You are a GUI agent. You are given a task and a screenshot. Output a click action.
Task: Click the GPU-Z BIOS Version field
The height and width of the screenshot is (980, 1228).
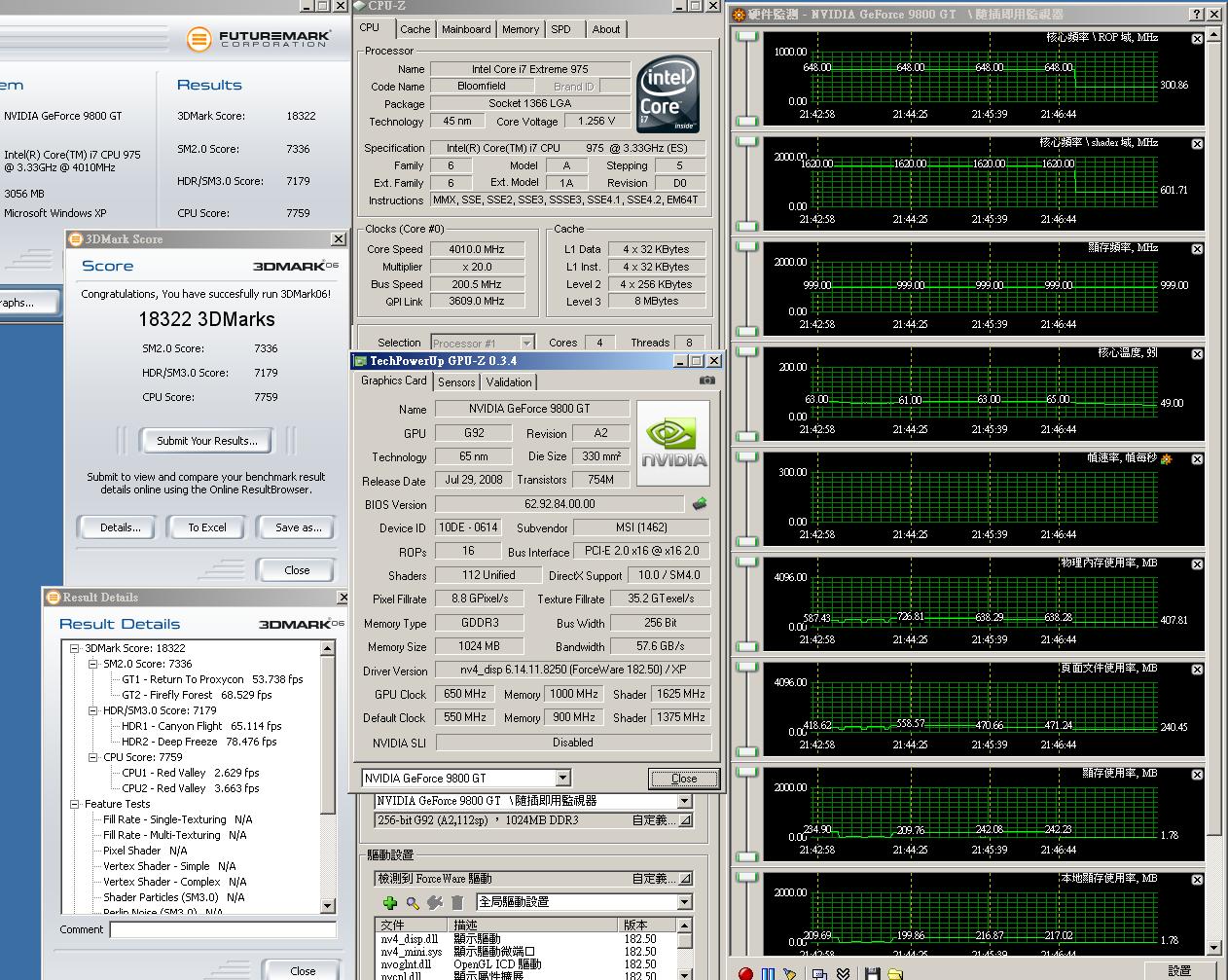pyautogui.click(x=560, y=504)
